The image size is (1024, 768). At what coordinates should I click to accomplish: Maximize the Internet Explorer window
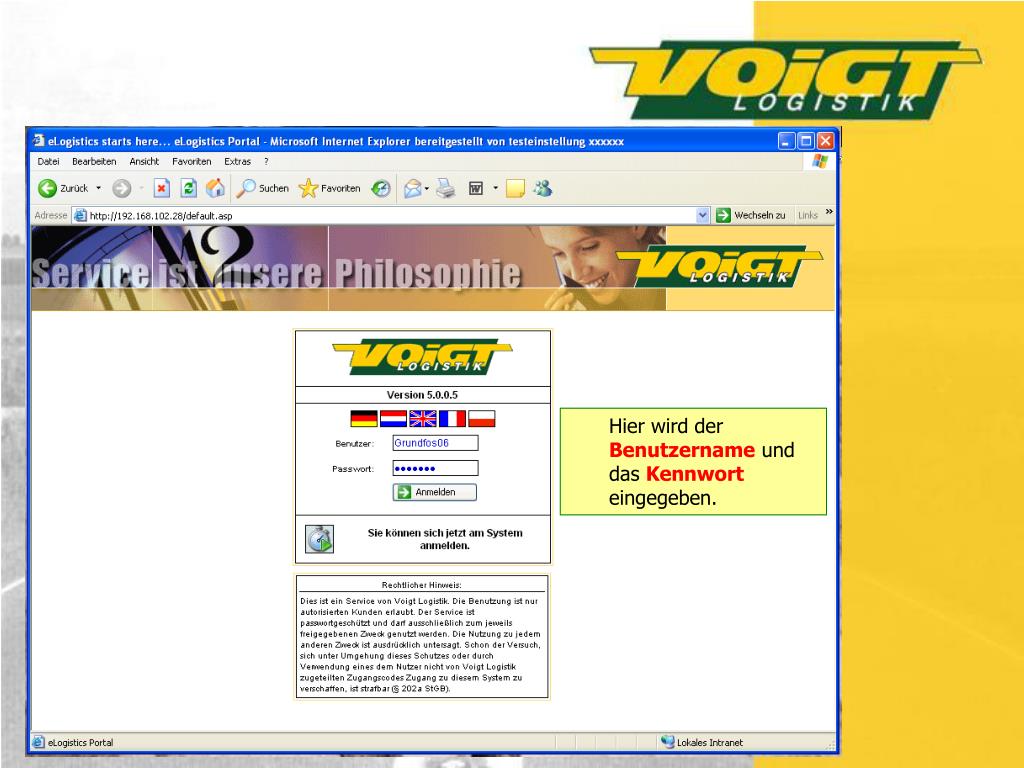[807, 140]
